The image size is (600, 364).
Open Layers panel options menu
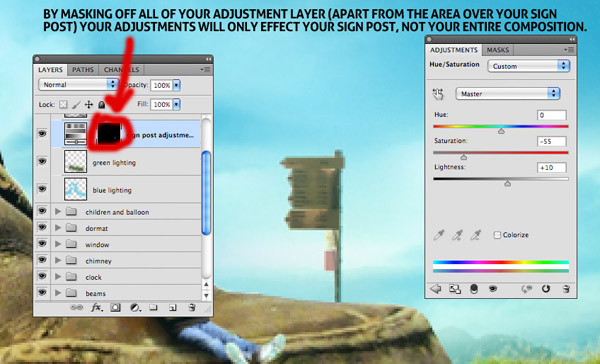pyautogui.click(x=205, y=70)
